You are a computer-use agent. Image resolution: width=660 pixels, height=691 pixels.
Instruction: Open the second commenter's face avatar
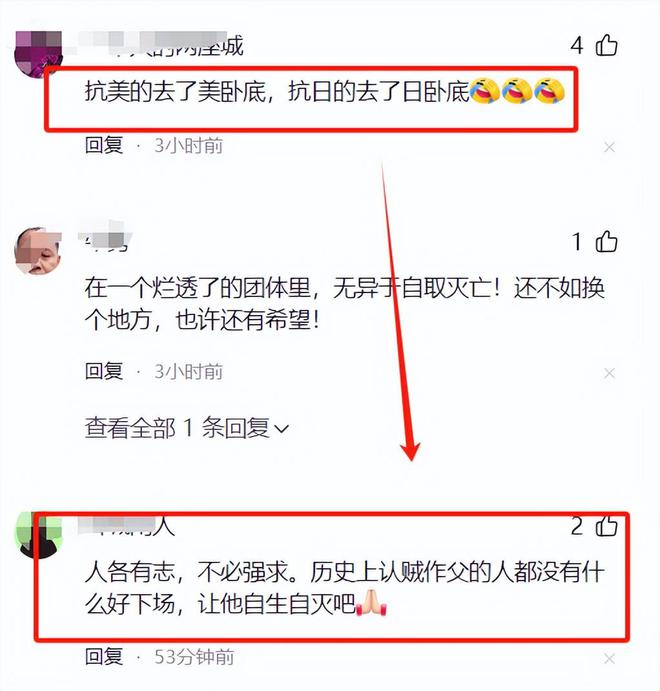pos(38,251)
